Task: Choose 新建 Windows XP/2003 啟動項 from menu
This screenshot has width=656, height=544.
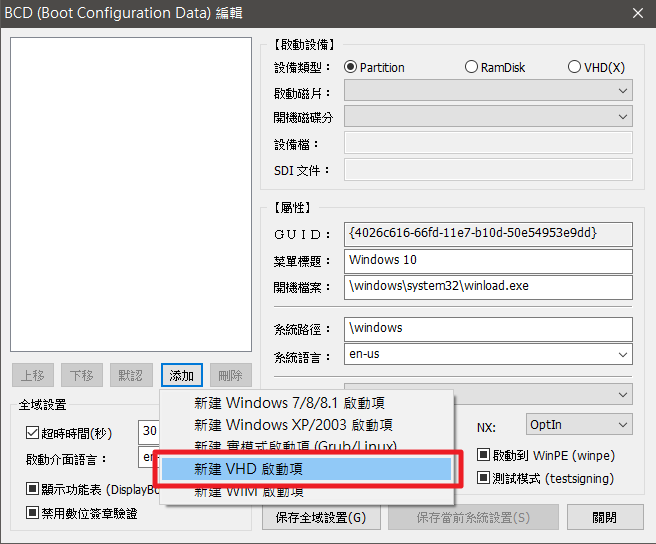Action: 293,425
